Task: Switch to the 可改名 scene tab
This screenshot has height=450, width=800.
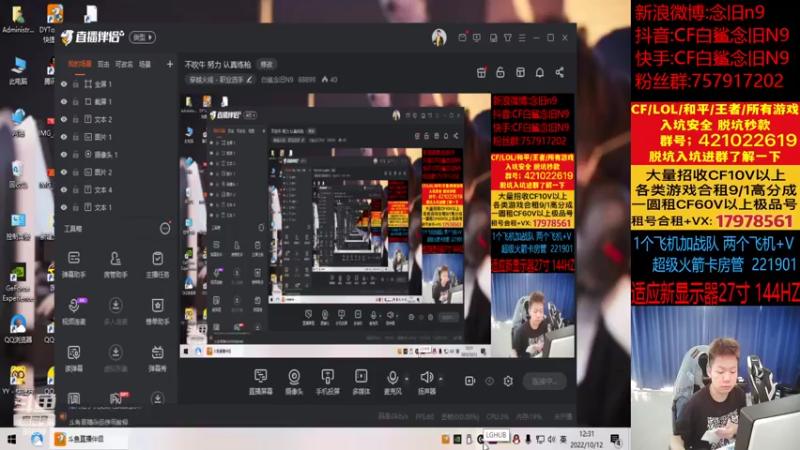Action: pyautogui.click(x=124, y=64)
